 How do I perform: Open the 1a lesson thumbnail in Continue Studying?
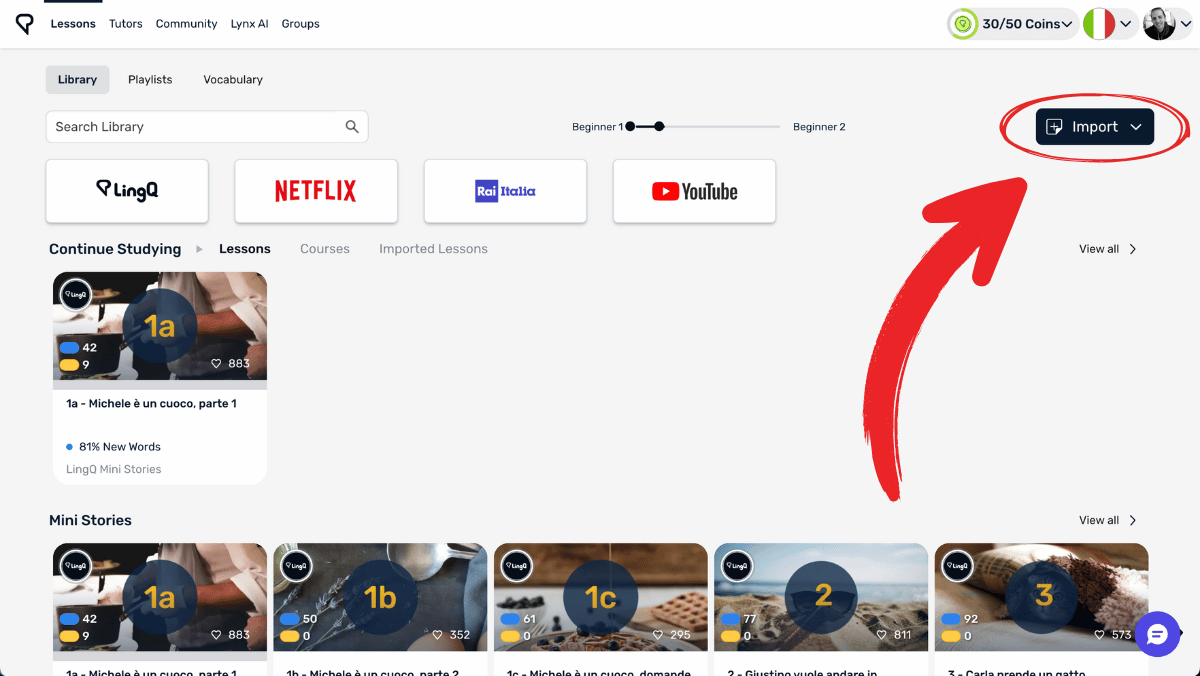(160, 326)
